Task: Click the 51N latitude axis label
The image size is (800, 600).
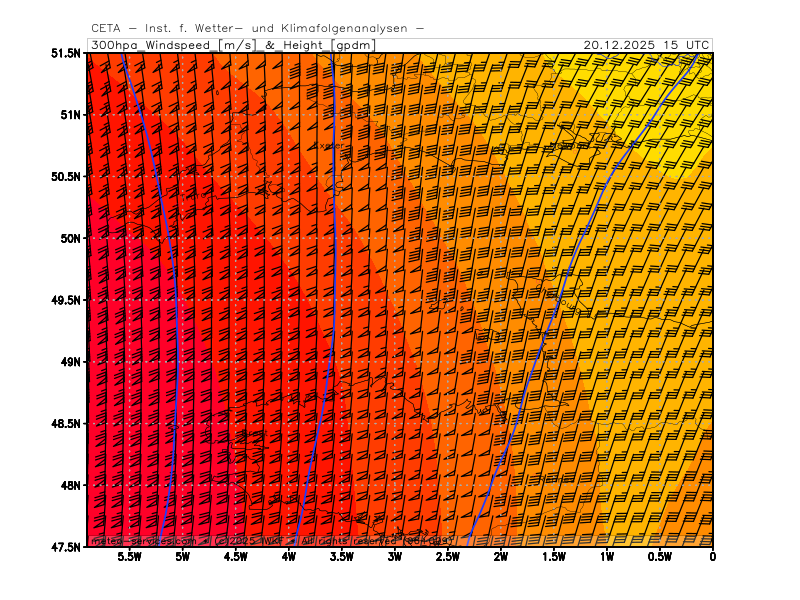Action: pyautogui.click(x=70, y=115)
